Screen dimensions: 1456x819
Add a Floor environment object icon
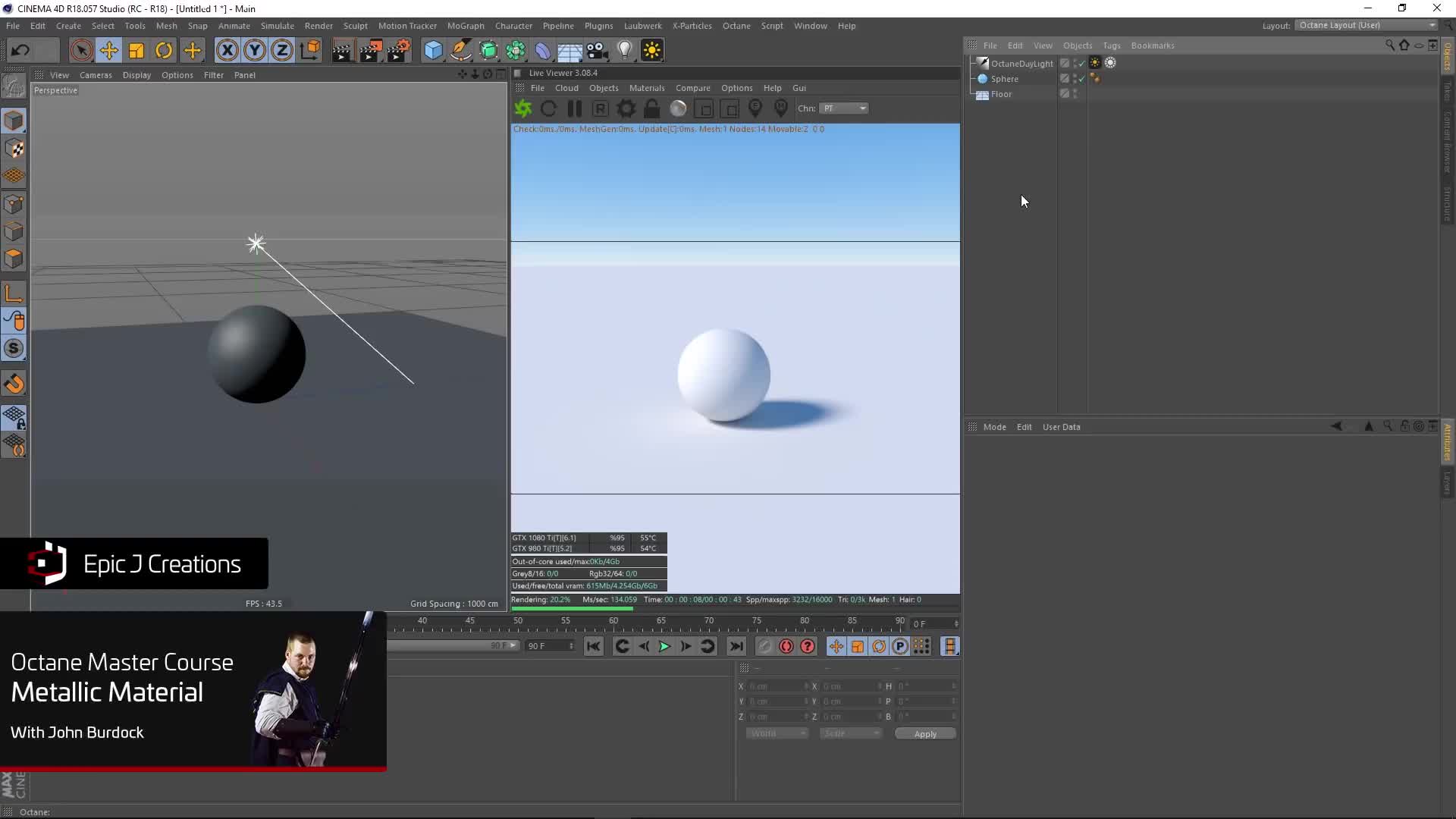tap(570, 51)
